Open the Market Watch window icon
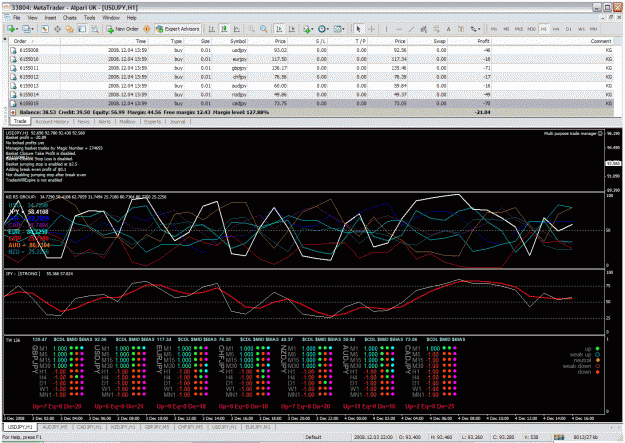This screenshot has width=625, height=443. click(x=45, y=29)
